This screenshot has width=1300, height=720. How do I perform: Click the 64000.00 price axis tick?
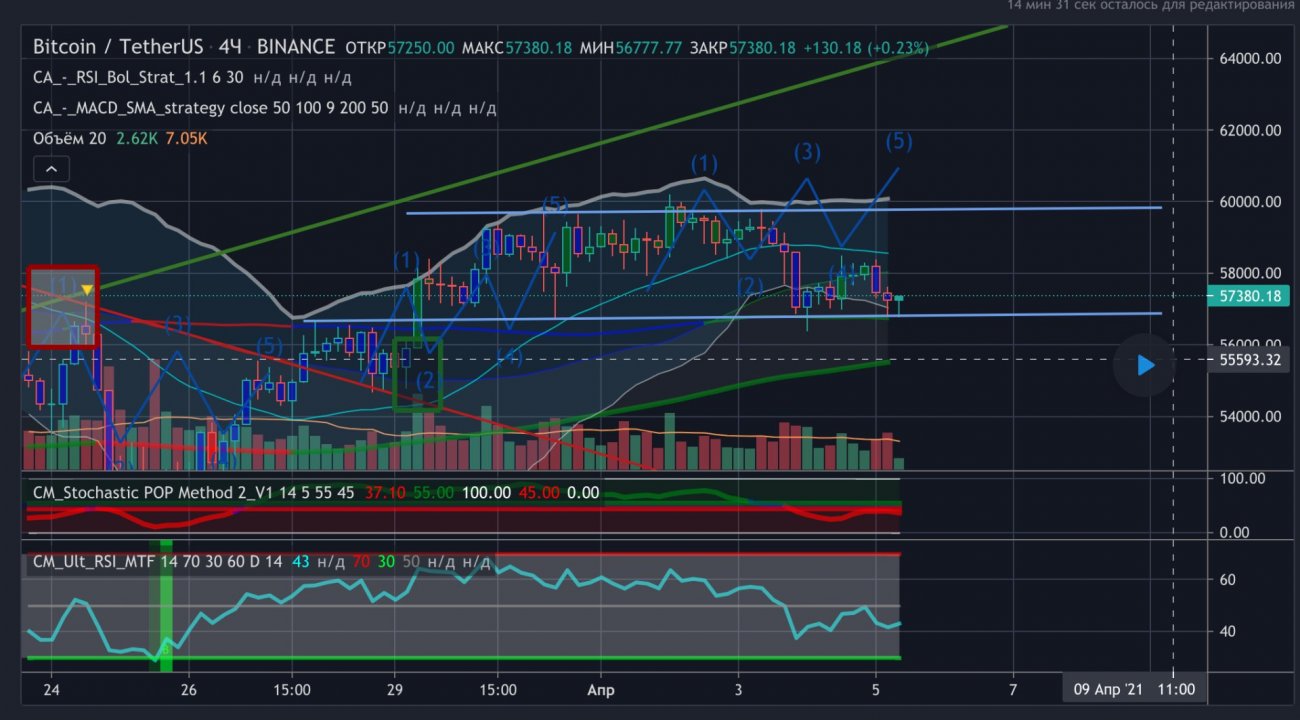click(1250, 59)
